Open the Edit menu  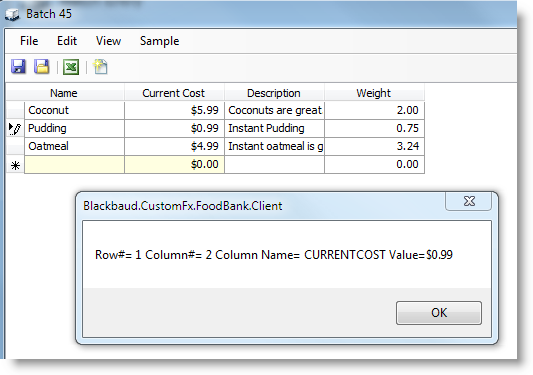tap(67, 41)
